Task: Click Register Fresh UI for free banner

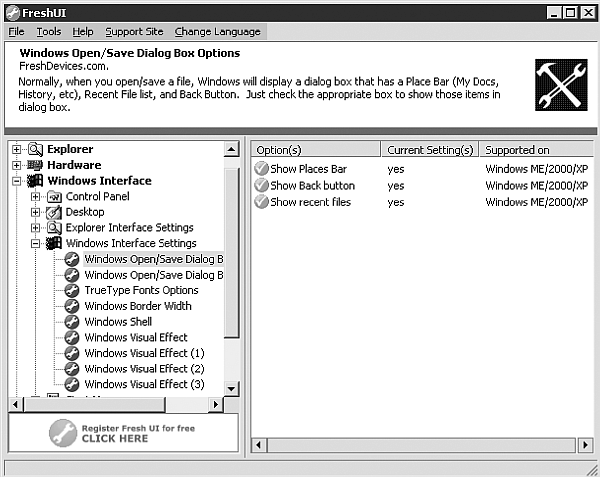Action: click(x=124, y=432)
